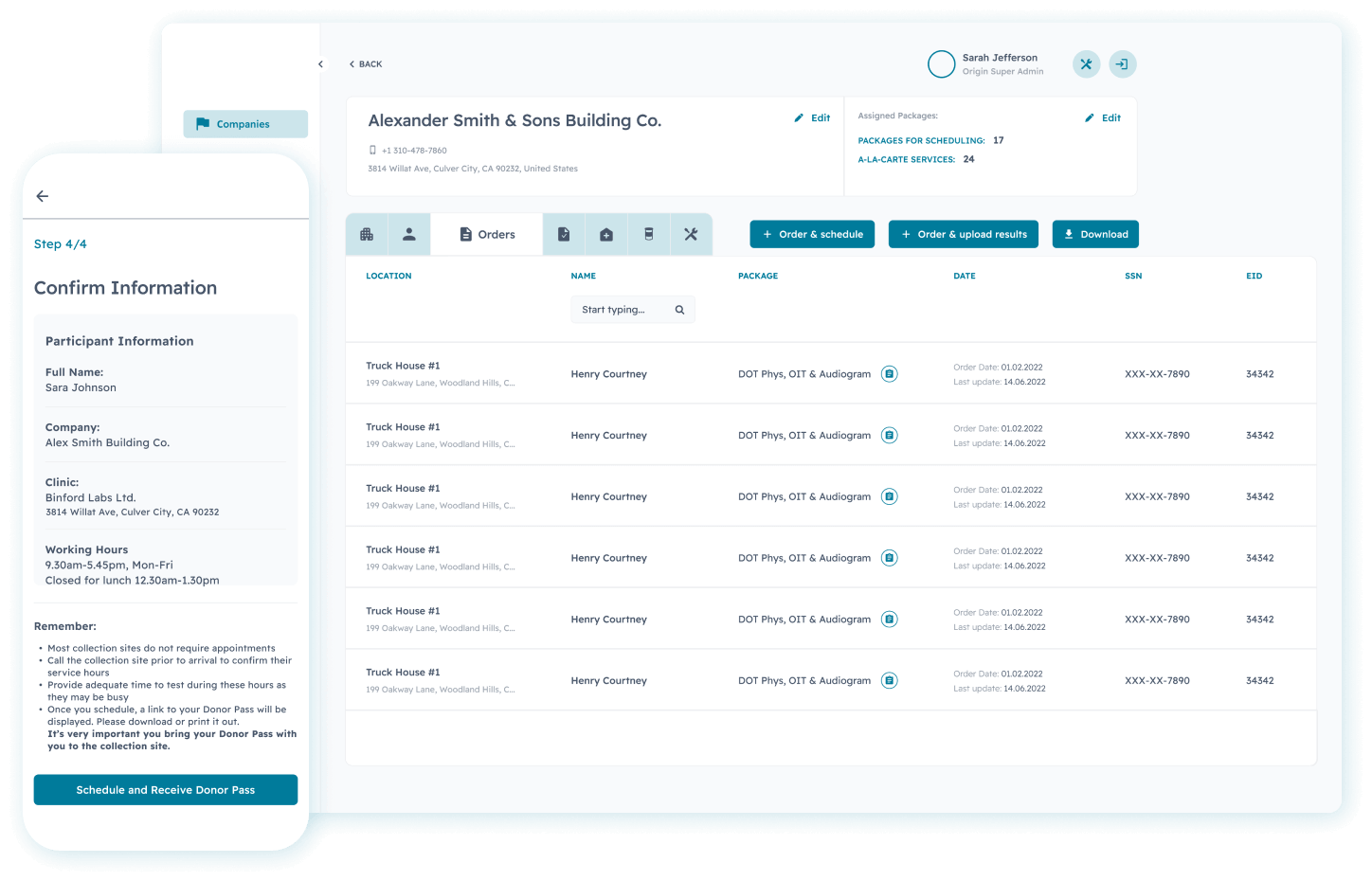
Task: Collapse the sidebar with the chevron
Action: coord(320,64)
